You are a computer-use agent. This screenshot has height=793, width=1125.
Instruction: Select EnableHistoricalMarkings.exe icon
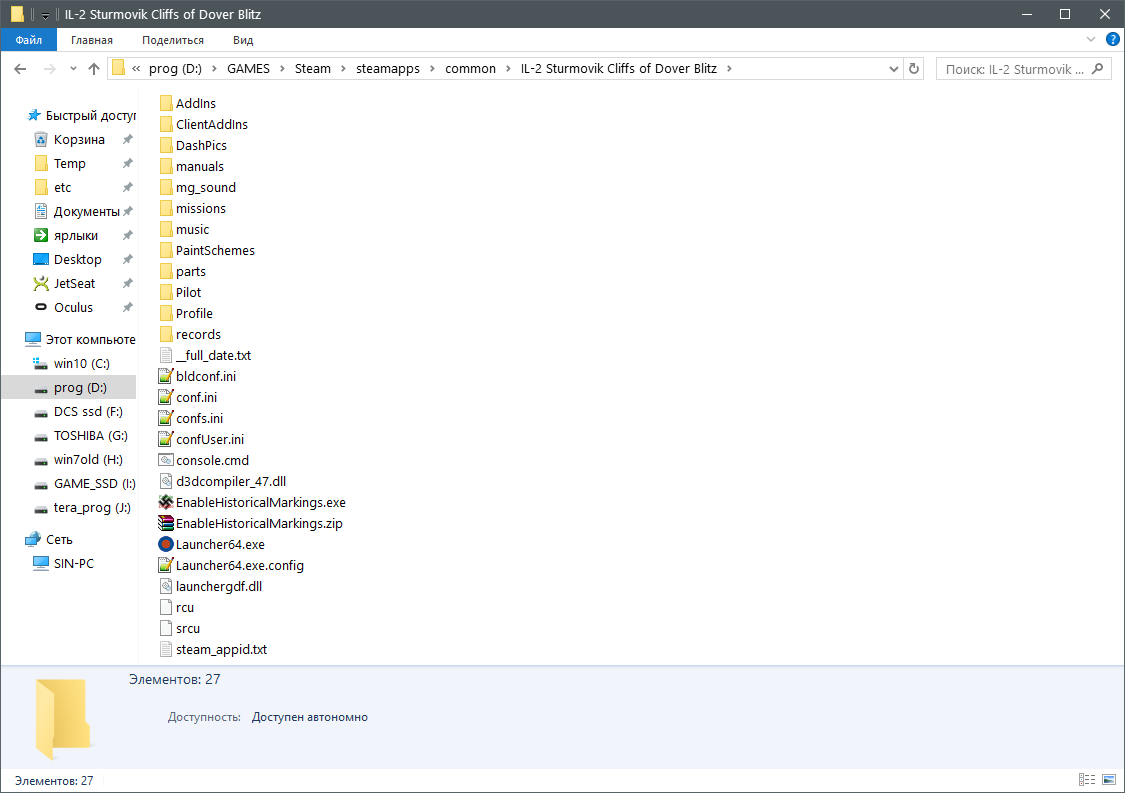click(166, 502)
